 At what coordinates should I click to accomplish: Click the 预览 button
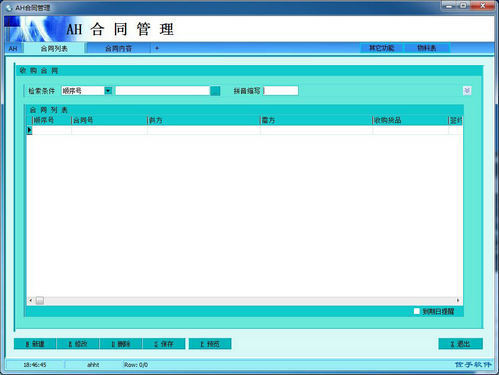(210, 344)
